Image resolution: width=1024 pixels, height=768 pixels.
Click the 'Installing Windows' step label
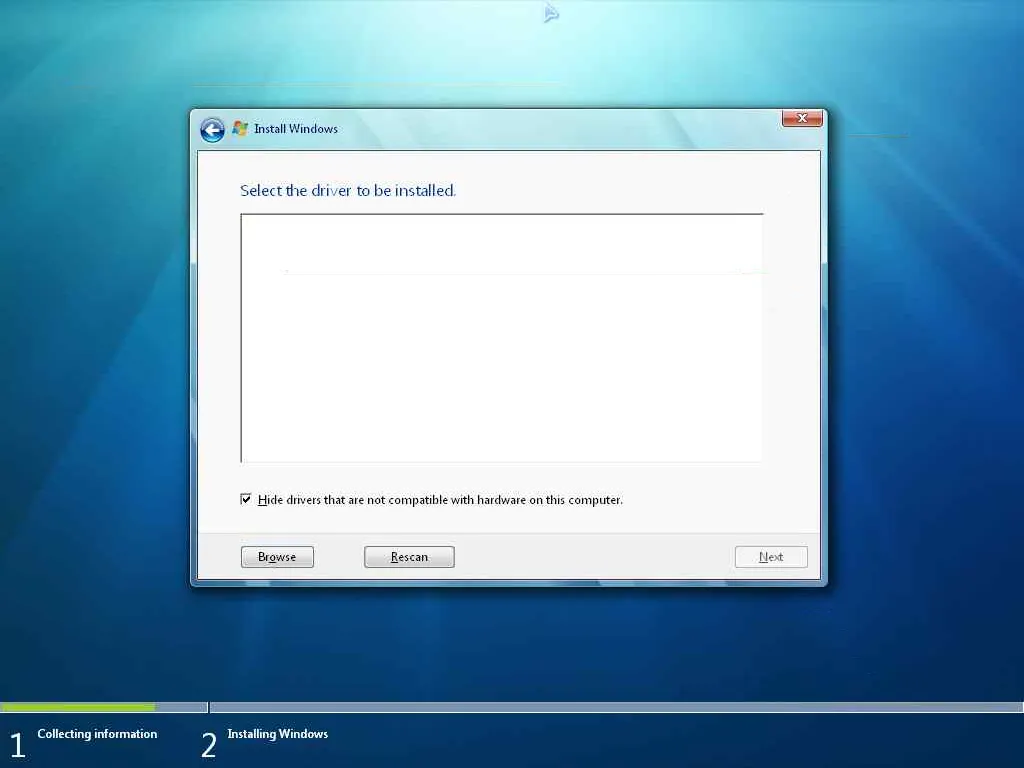point(278,734)
